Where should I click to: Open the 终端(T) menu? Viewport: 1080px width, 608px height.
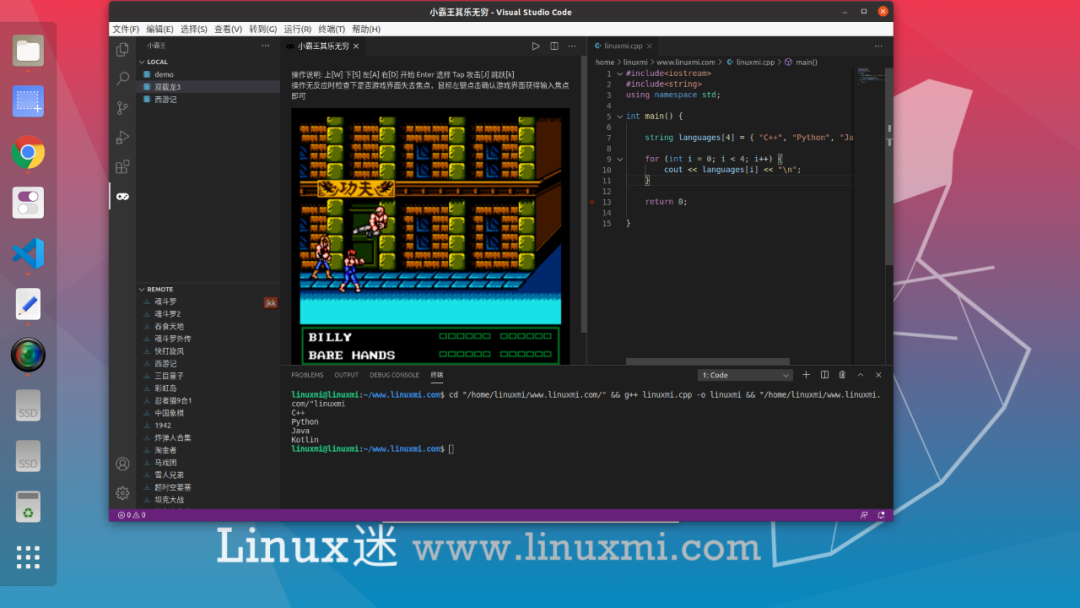tap(331, 29)
